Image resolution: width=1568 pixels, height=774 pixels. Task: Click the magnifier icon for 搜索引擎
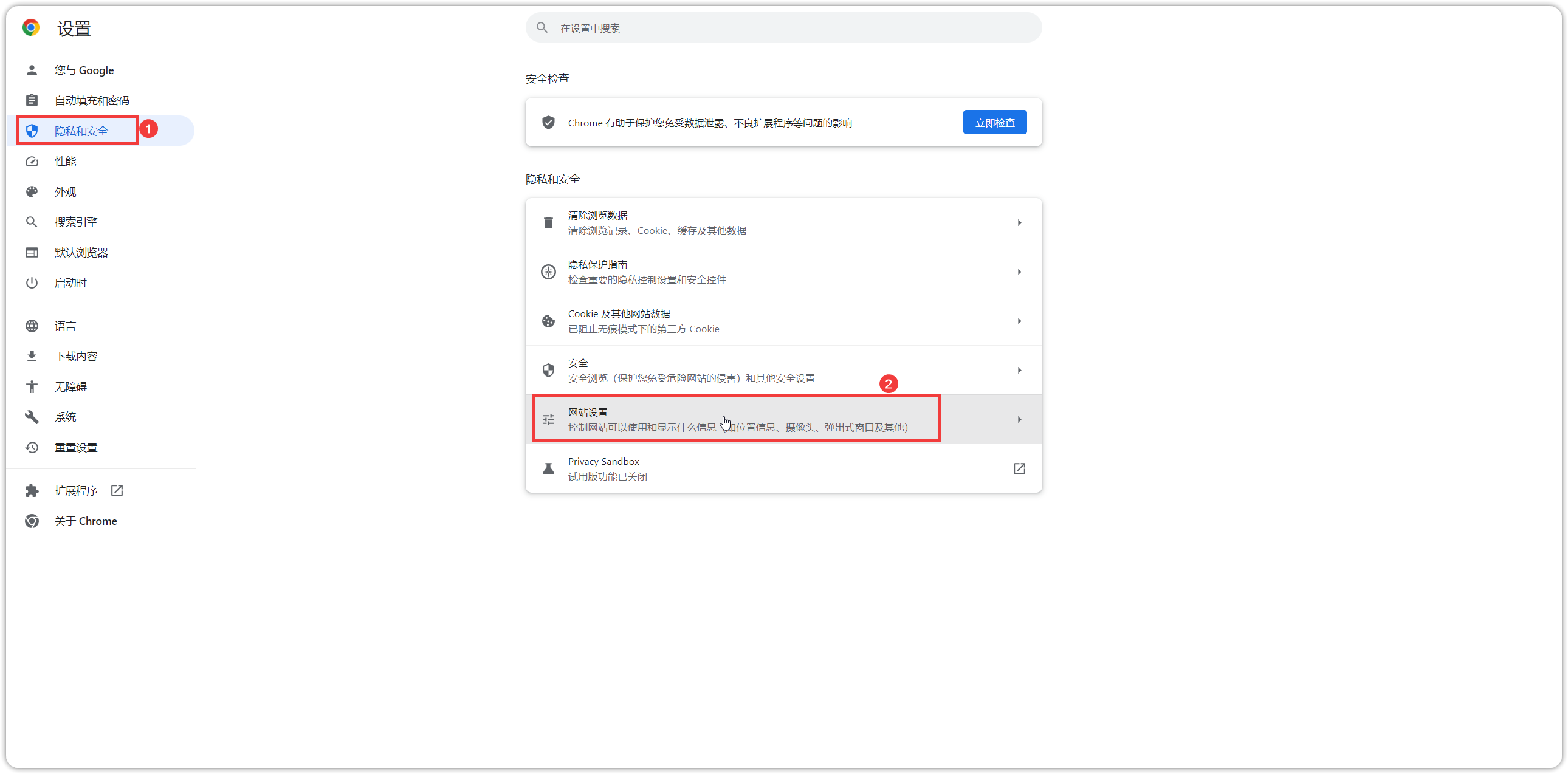(32, 222)
